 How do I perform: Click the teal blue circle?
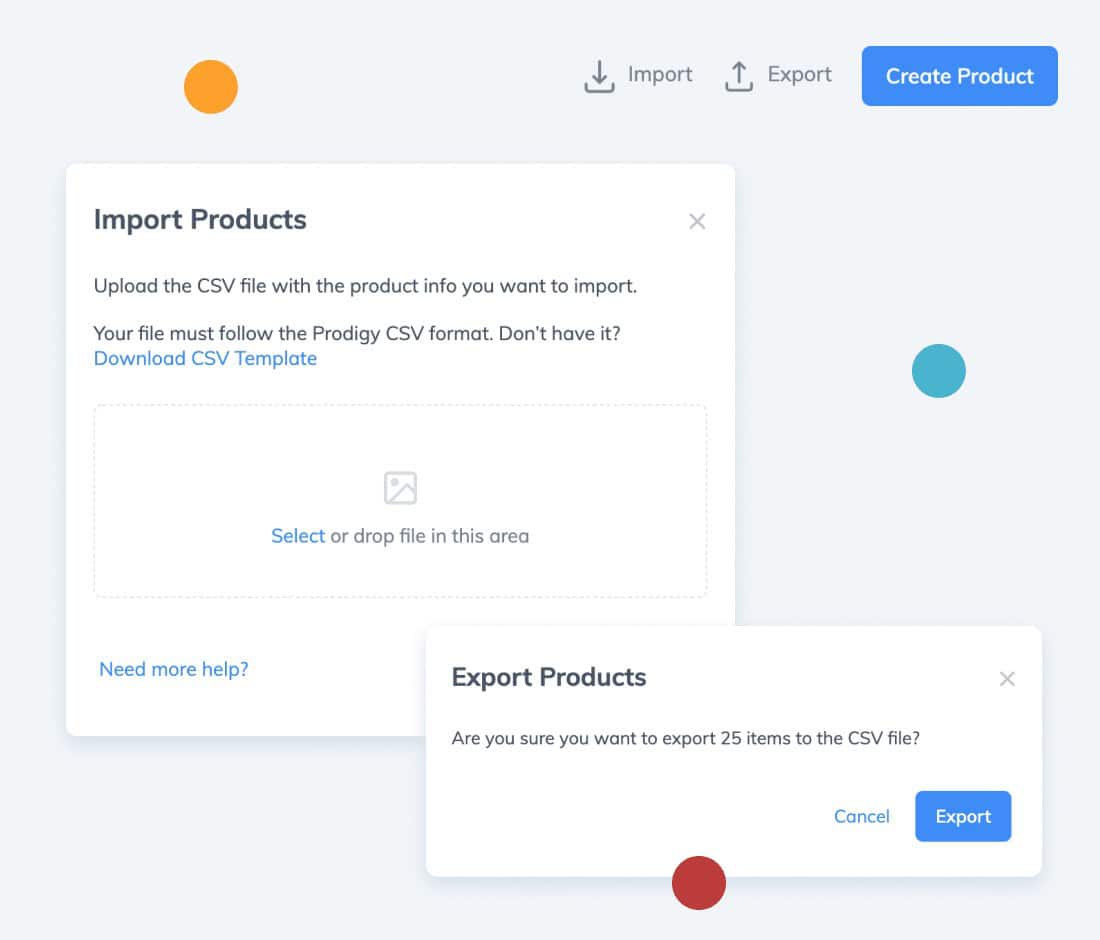(x=939, y=370)
